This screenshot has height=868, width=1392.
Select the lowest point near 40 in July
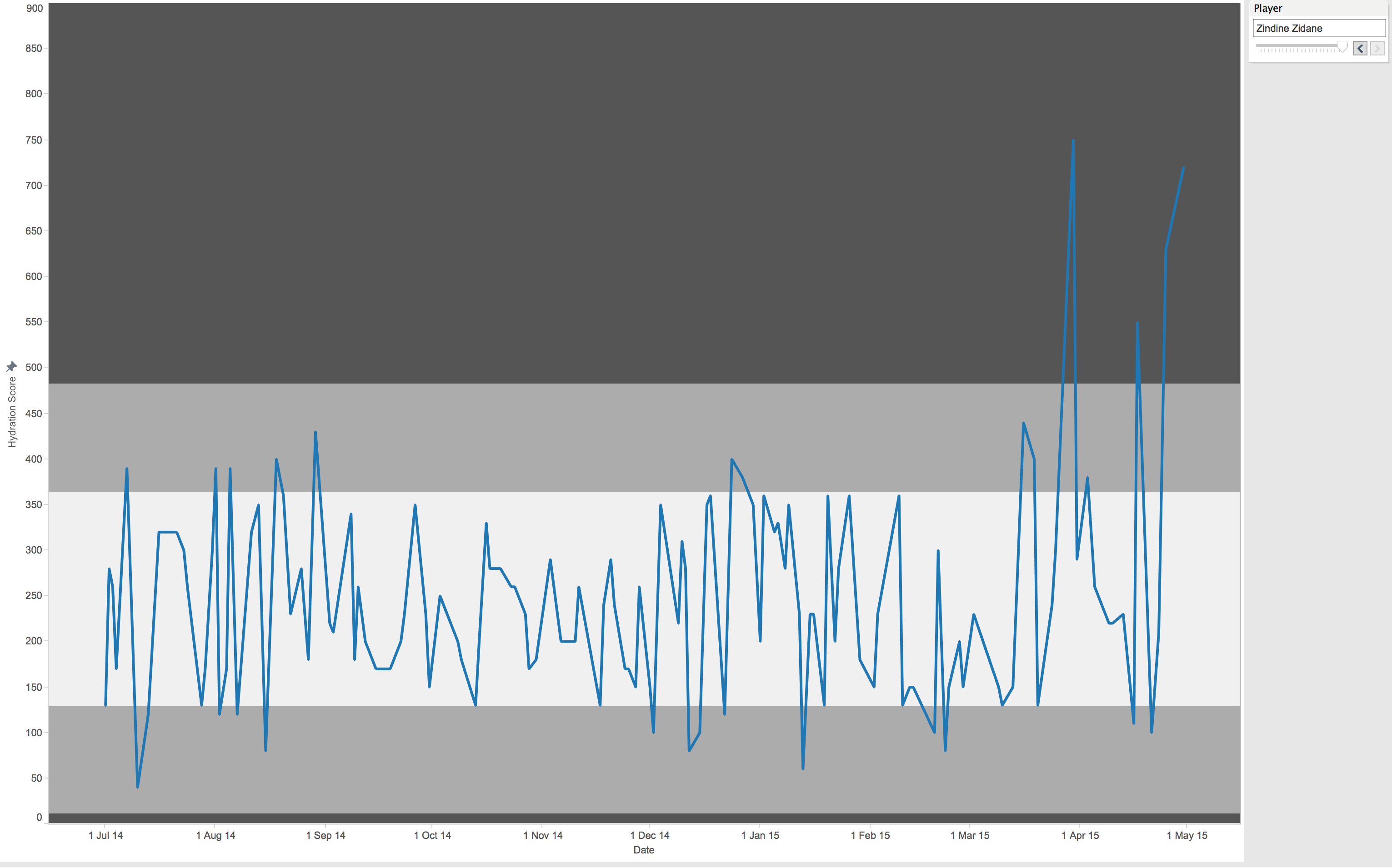[138, 787]
